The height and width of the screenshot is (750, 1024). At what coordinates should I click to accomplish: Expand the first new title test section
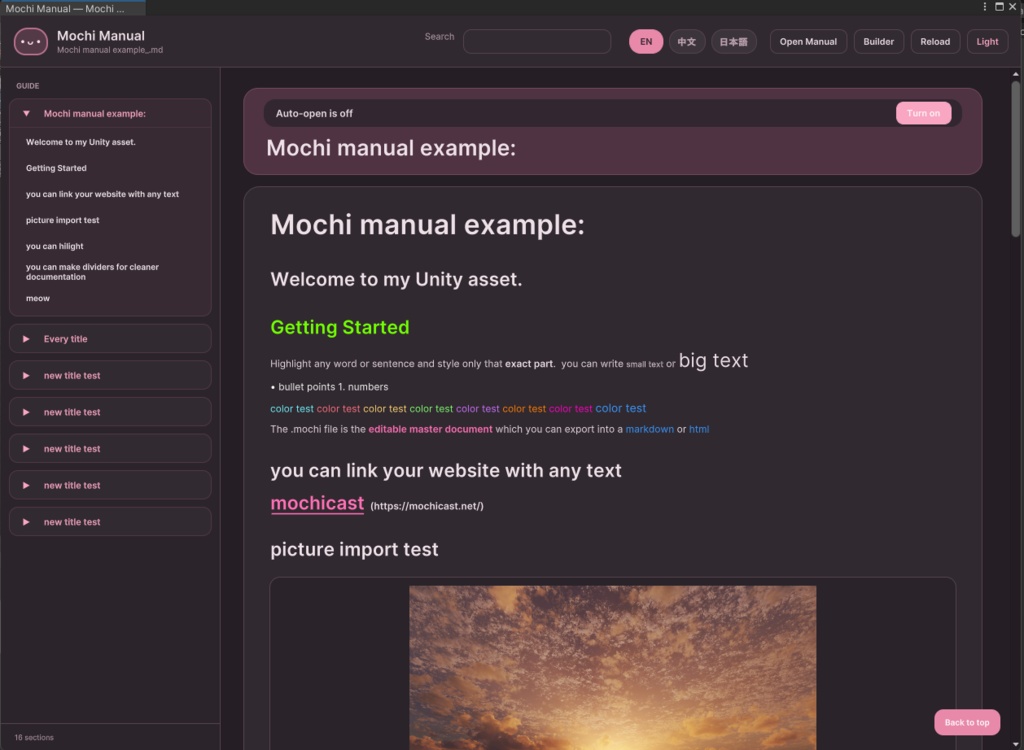110,376
